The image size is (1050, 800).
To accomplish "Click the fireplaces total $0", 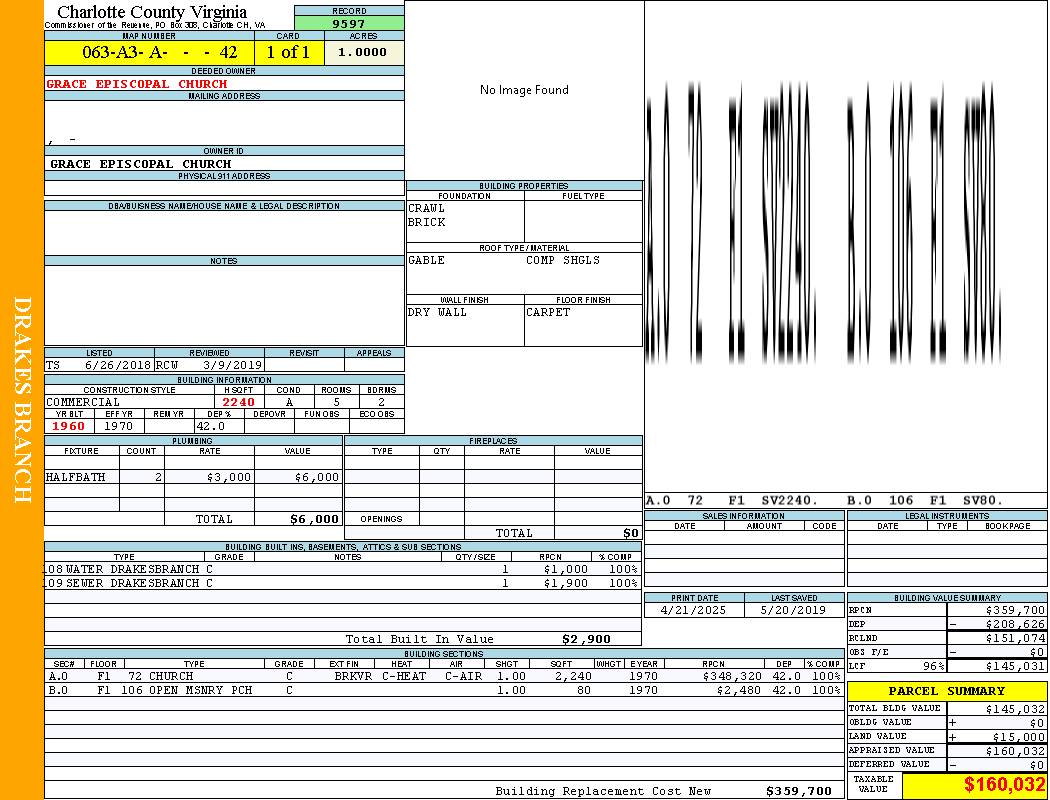I will click(631, 533).
